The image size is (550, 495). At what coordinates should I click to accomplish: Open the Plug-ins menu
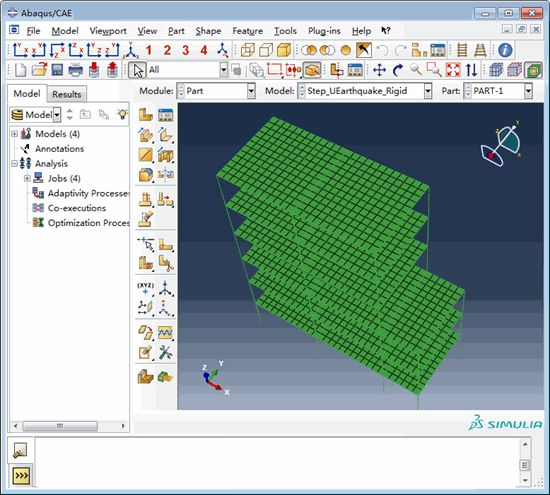[x=324, y=31]
